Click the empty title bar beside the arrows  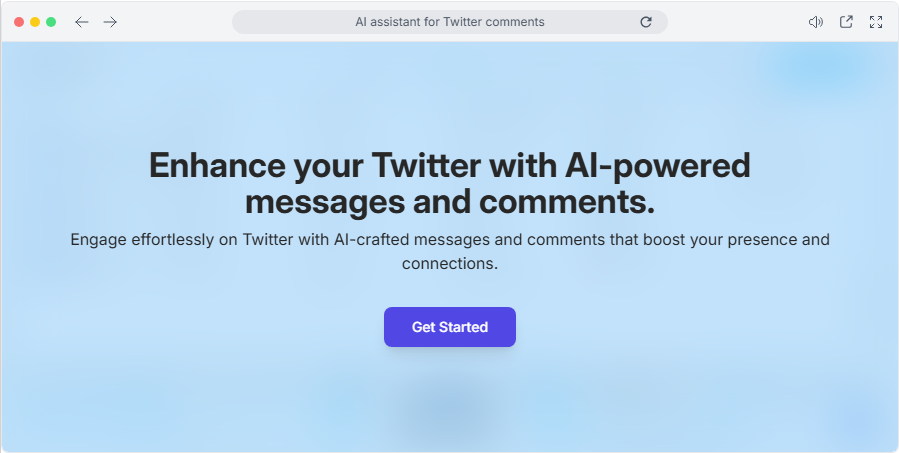(x=172, y=22)
